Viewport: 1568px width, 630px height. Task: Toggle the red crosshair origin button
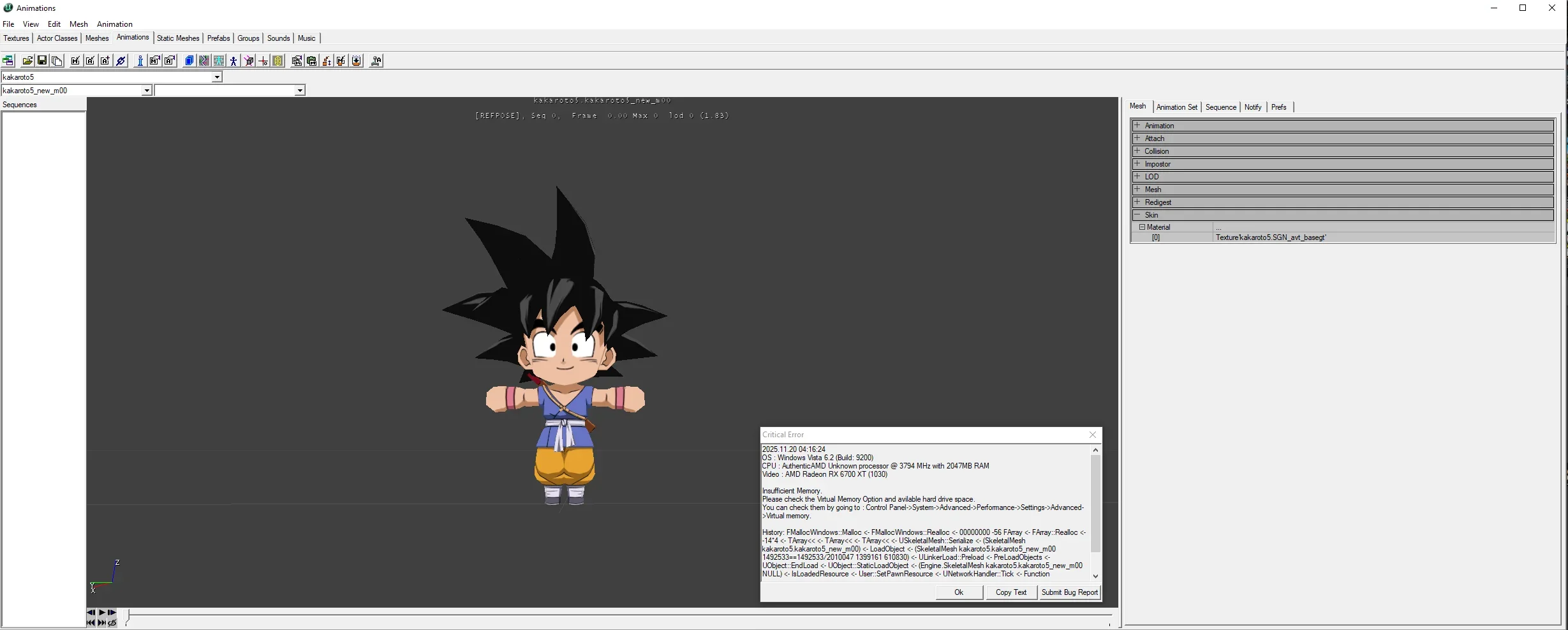(x=263, y=61)
